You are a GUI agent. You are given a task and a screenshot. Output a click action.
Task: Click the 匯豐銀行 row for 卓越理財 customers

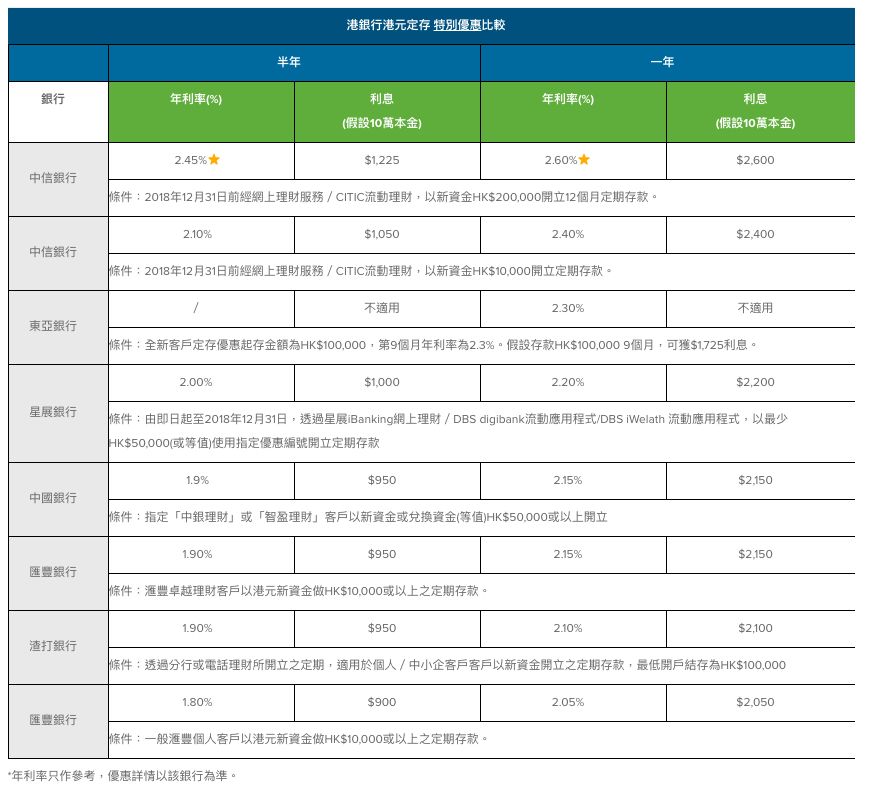58,574
